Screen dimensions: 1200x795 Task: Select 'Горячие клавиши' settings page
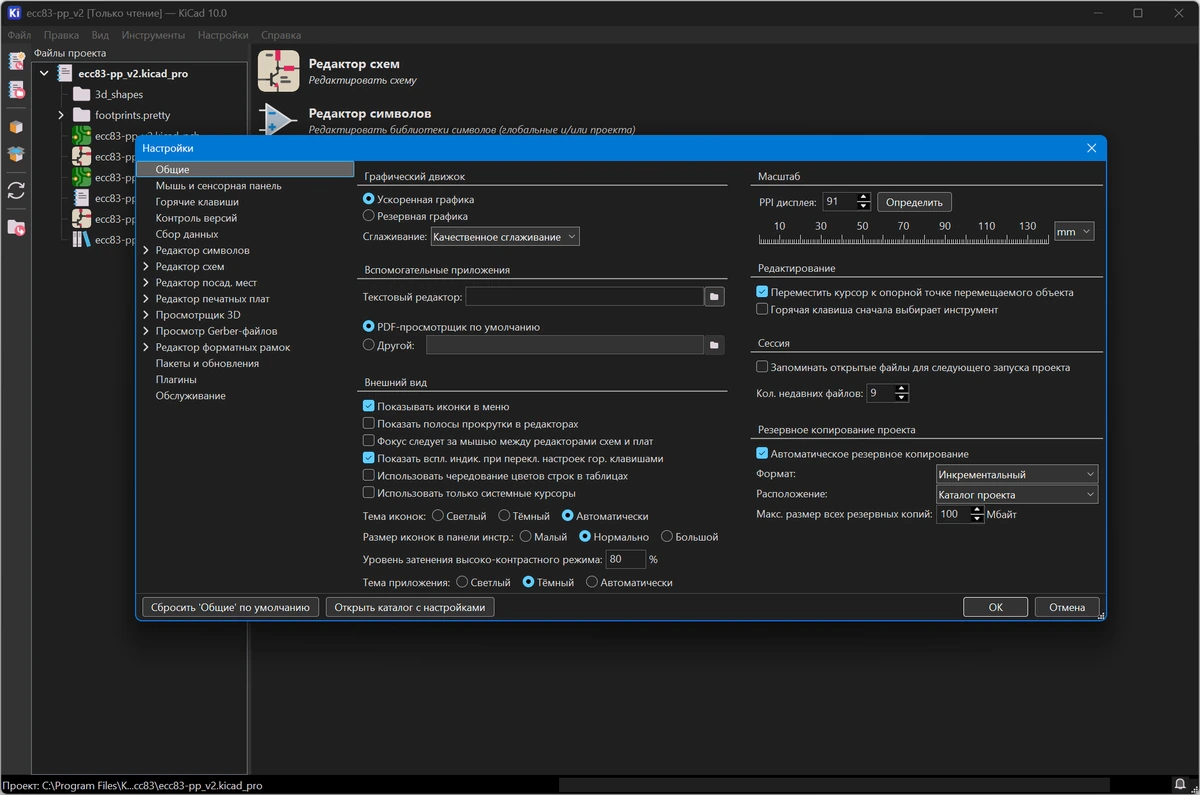point(197,202)
